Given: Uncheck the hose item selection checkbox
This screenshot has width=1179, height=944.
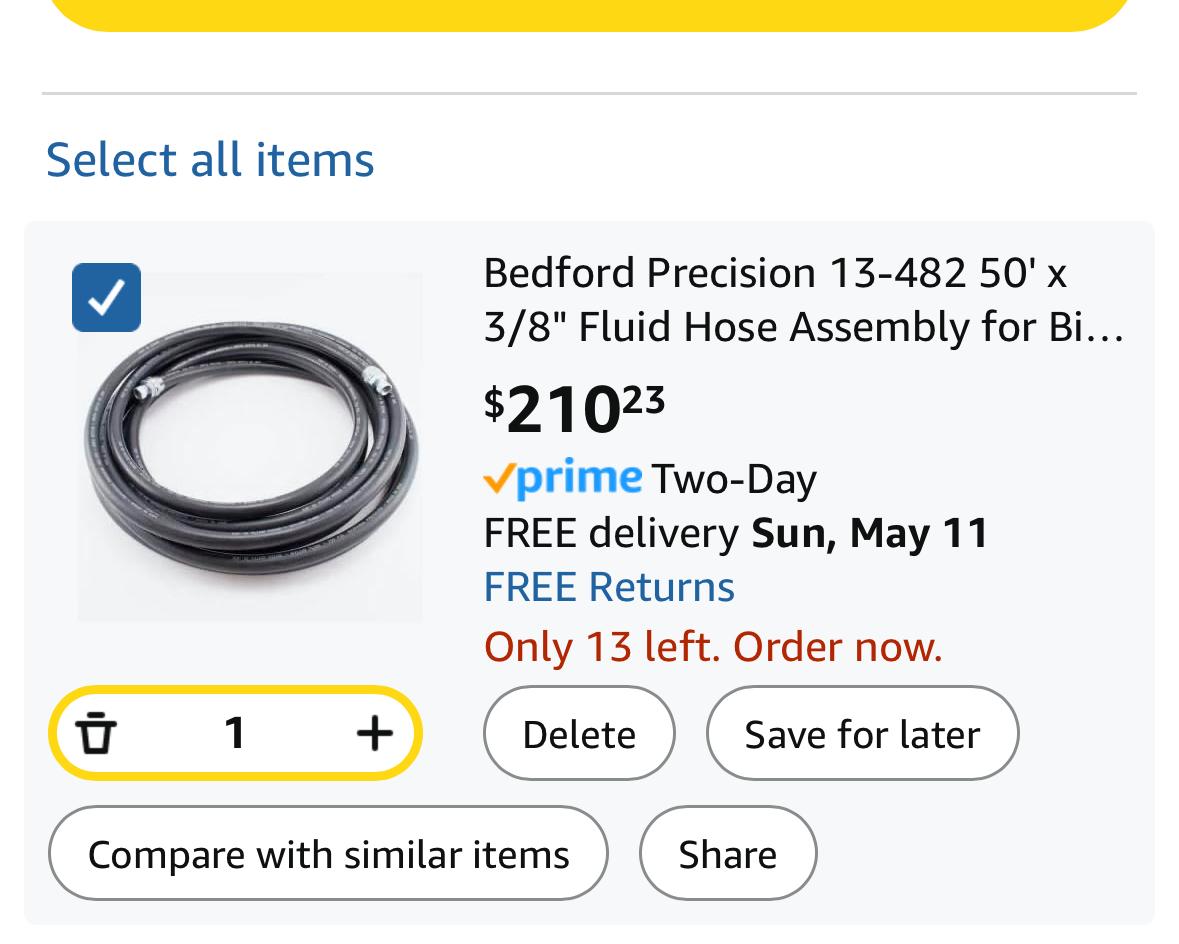Looking at the screenshot, I should click(x=107, y=297).
